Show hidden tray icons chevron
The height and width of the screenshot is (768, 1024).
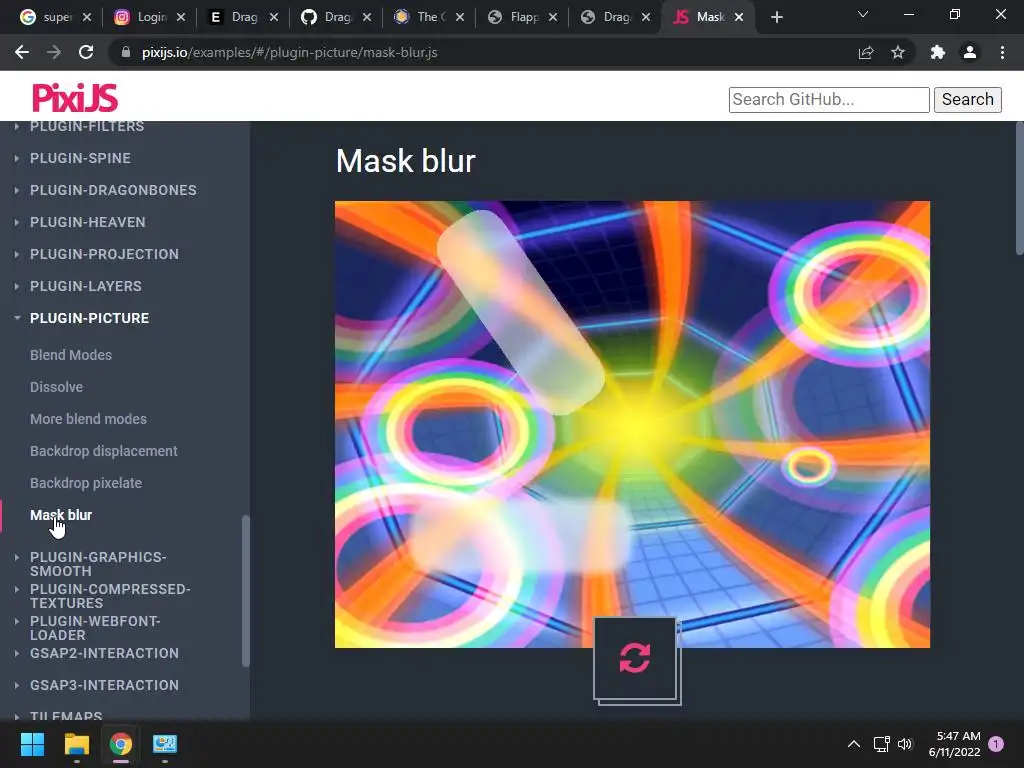point(854,744)
